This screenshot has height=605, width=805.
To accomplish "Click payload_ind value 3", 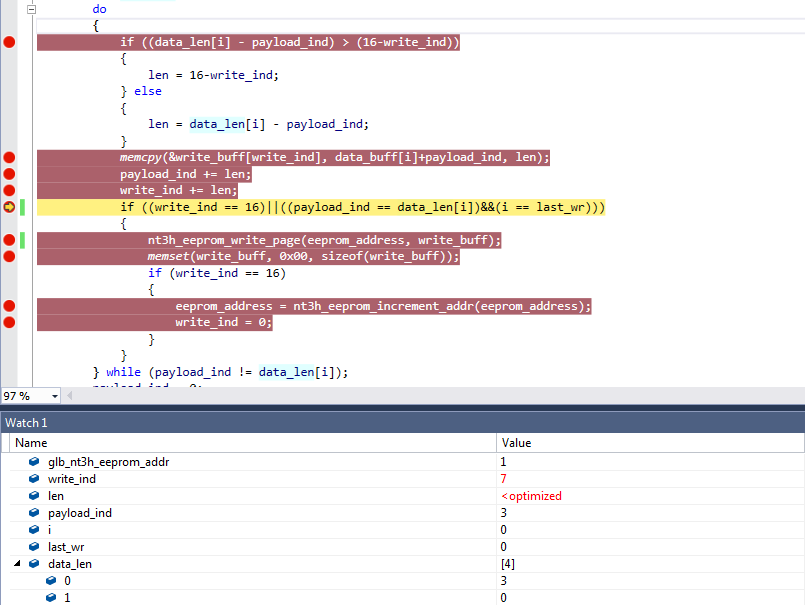I will click(x=503, y=513).
